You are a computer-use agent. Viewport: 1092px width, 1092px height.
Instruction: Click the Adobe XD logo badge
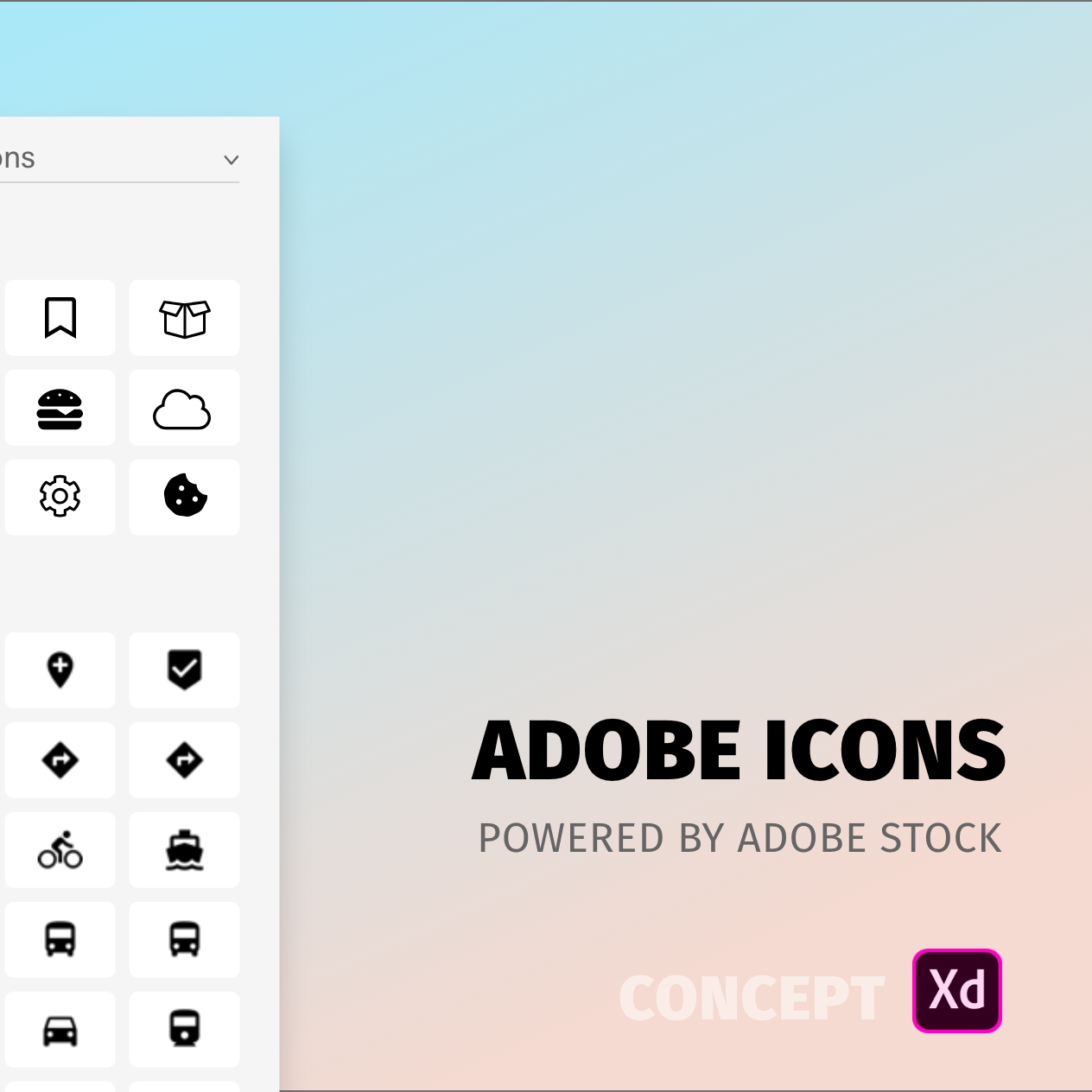click(957, 991)
